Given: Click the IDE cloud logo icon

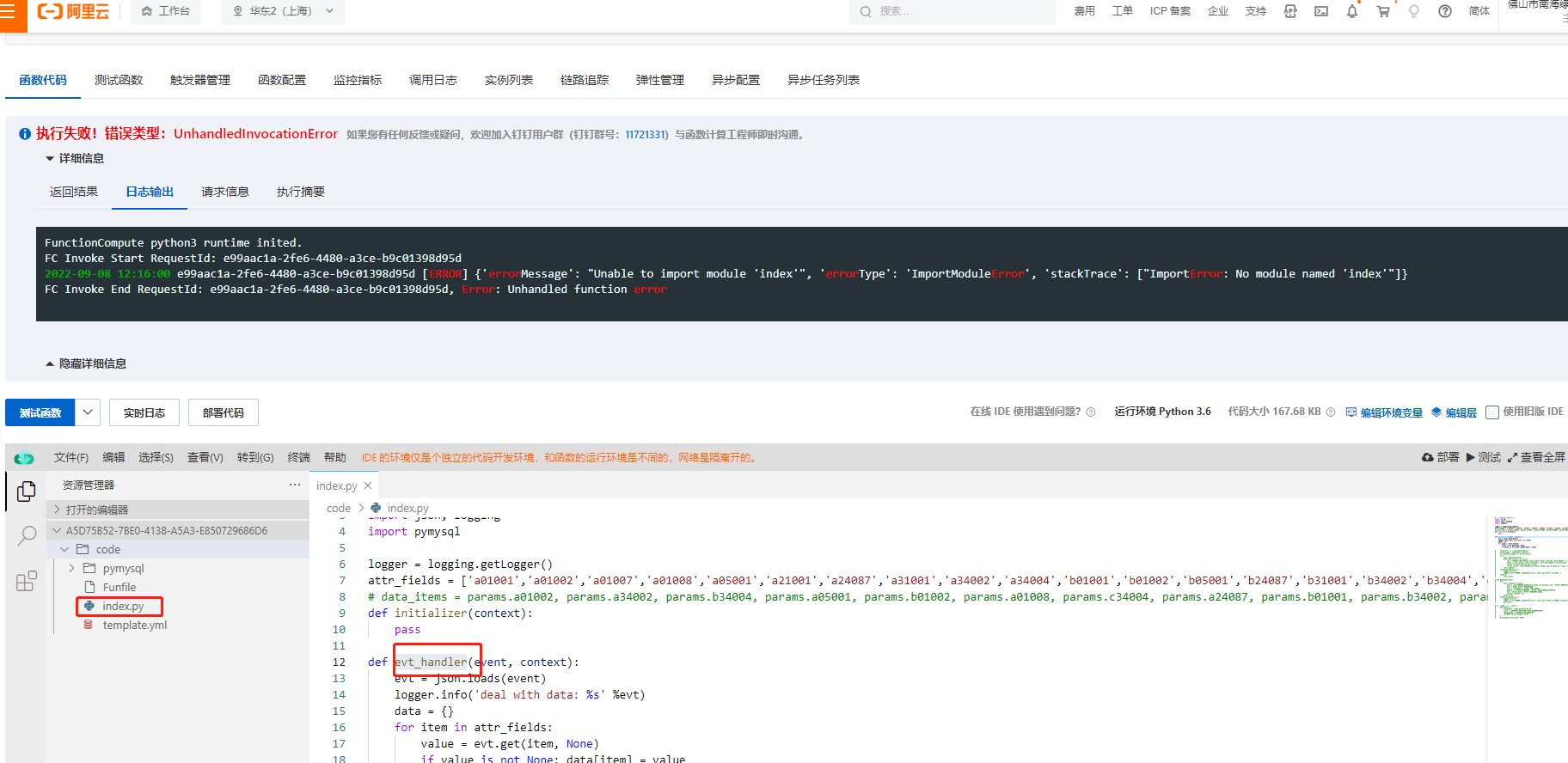Looking at the screenshot, I should click(24, 458).
